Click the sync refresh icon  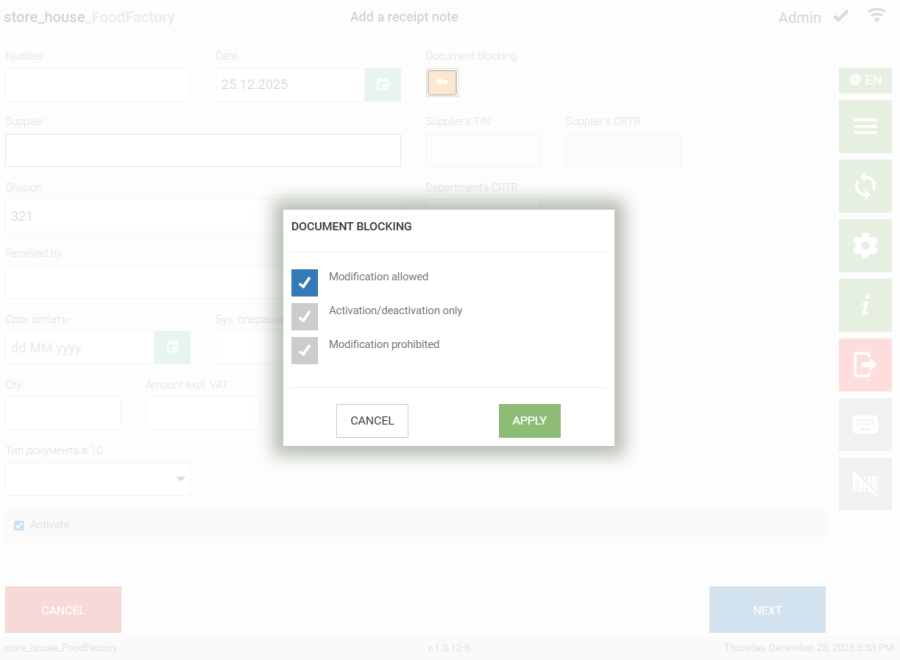pyautogui.click(x=865, y=186)
